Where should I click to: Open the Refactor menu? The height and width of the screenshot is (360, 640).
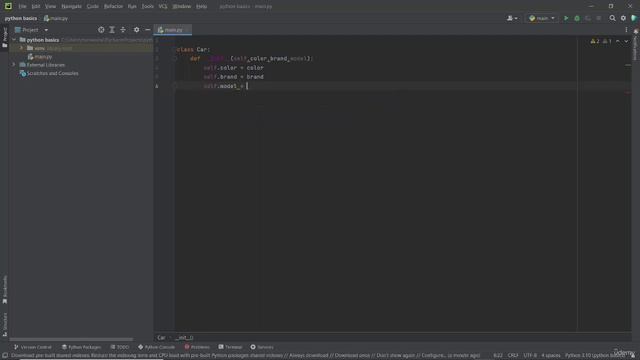pyautogui.click(x=113, y=7)
